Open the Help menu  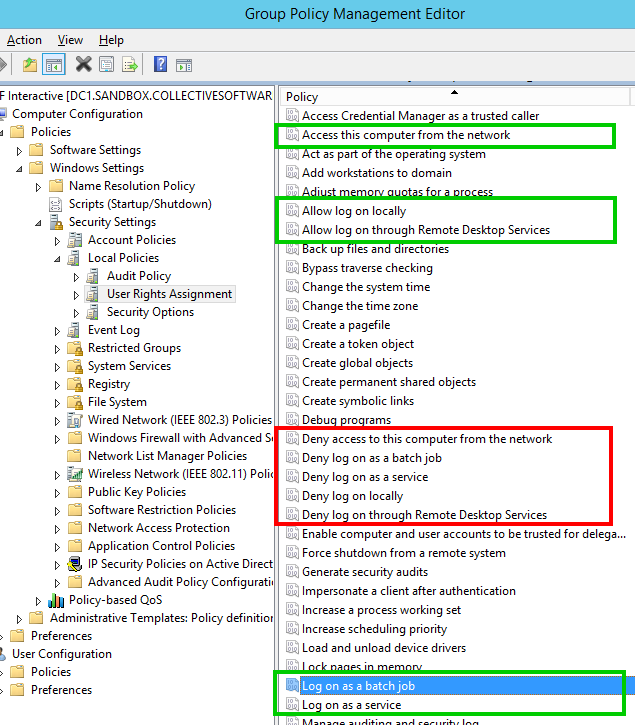tap(111, 40)
